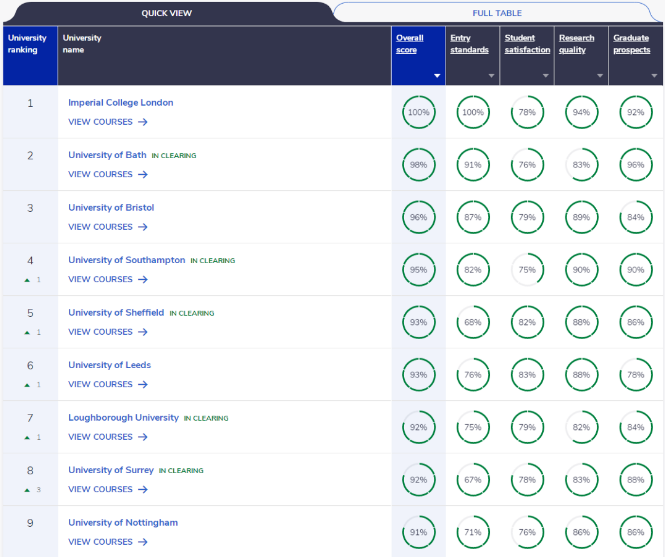Click Southampton's 75% student satisfaction circle
The height and width of the screenshot is (557, 665).
tap(527, 270)
